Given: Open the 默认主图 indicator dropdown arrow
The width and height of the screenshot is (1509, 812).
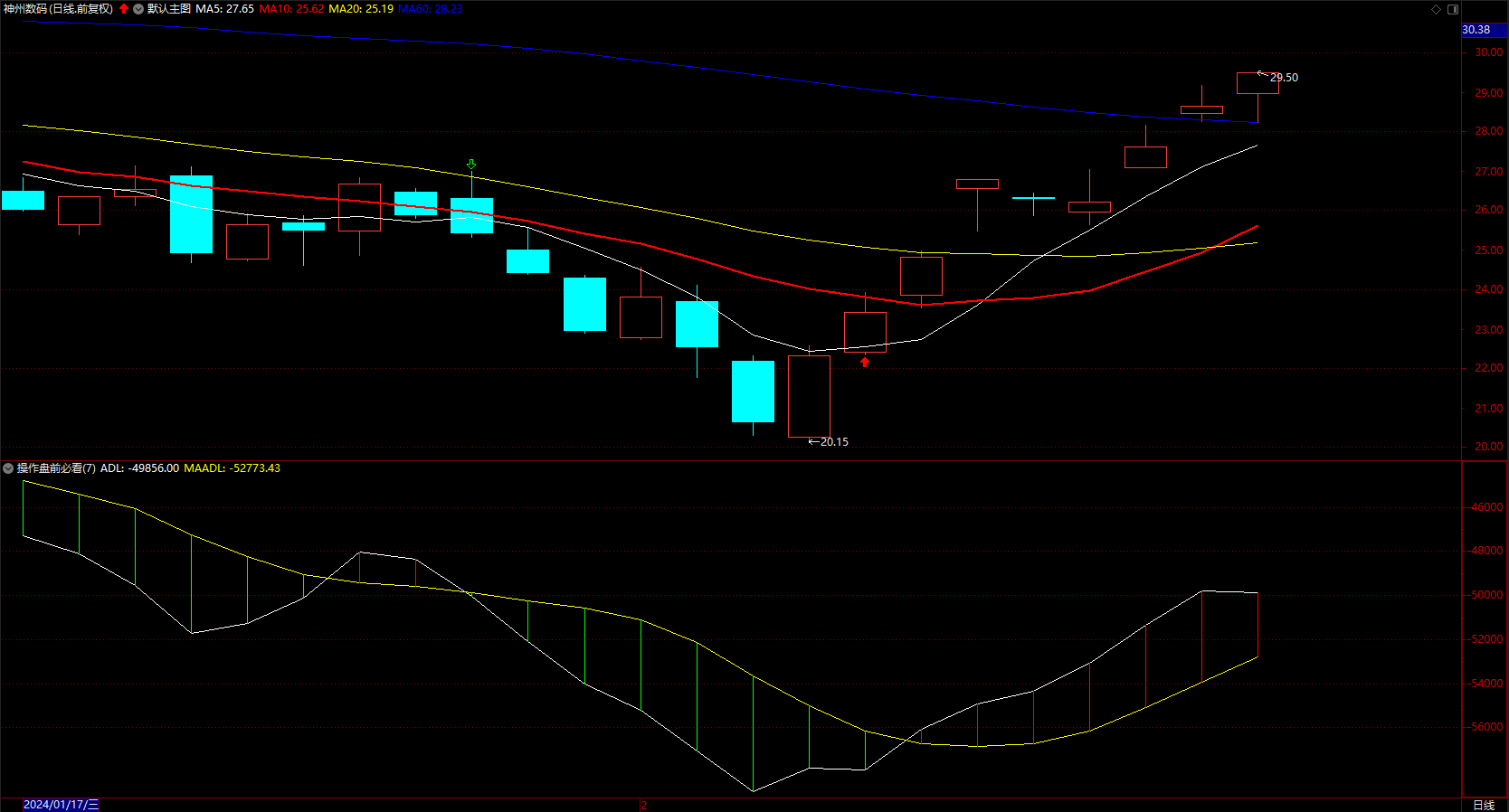Looking at the screenshot, I should point(138,9).
